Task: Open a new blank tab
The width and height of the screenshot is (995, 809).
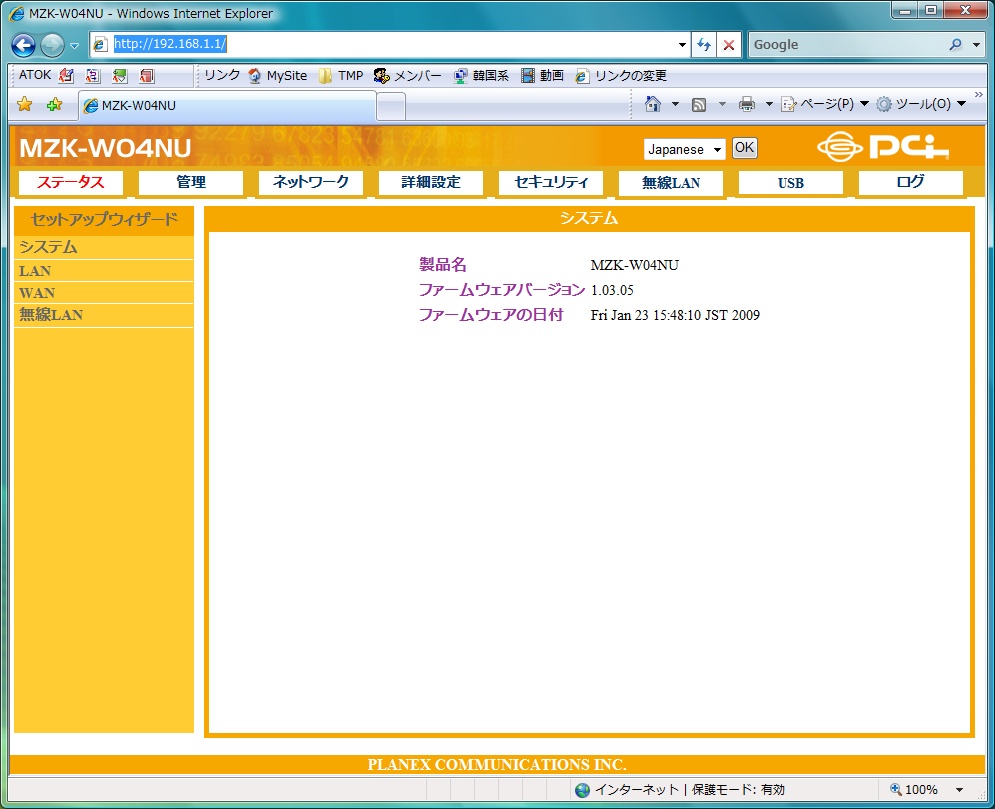Action: pos(391,106)
